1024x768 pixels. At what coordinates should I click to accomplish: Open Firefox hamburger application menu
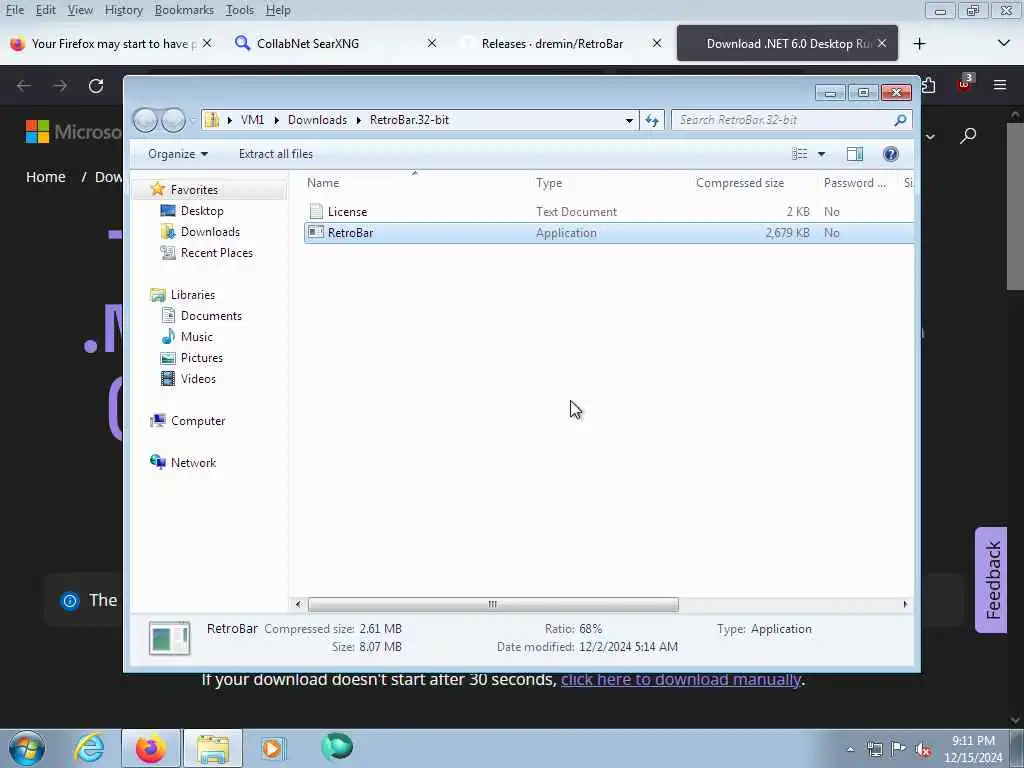[1000, 85]
